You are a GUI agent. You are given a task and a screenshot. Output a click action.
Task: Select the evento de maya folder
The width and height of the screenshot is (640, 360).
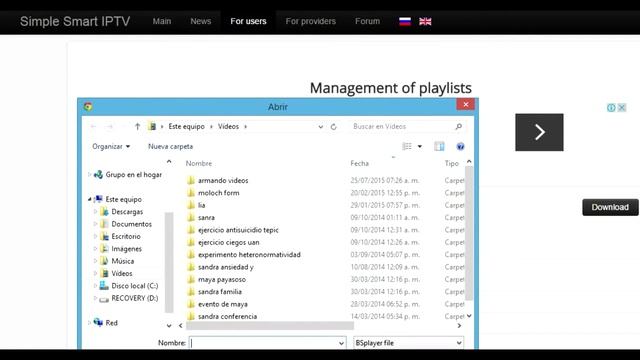pyautogui.click(x=222, y=304)
